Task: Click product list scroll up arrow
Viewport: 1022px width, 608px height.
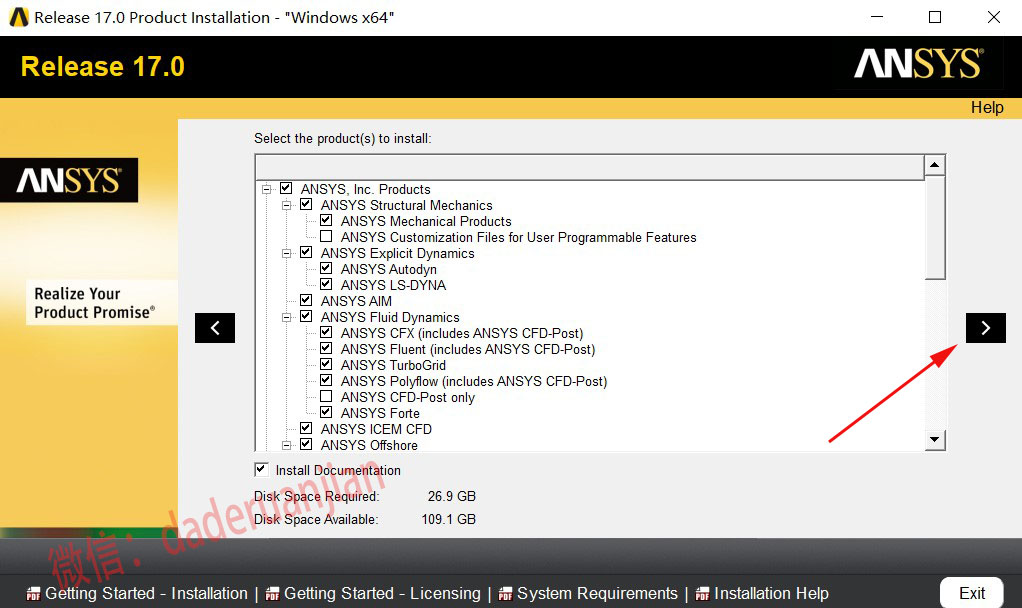Action: click(x=935, y=165)
